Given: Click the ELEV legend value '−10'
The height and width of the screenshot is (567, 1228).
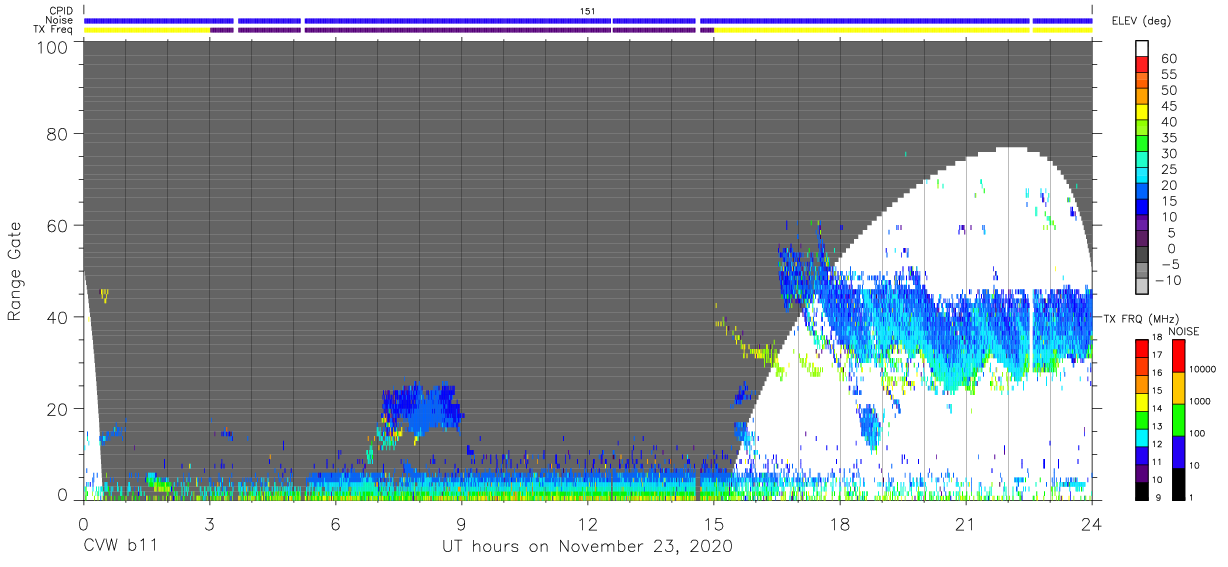Looking at the screenshot, I should pyautogui.click(x=1169, y=280).
